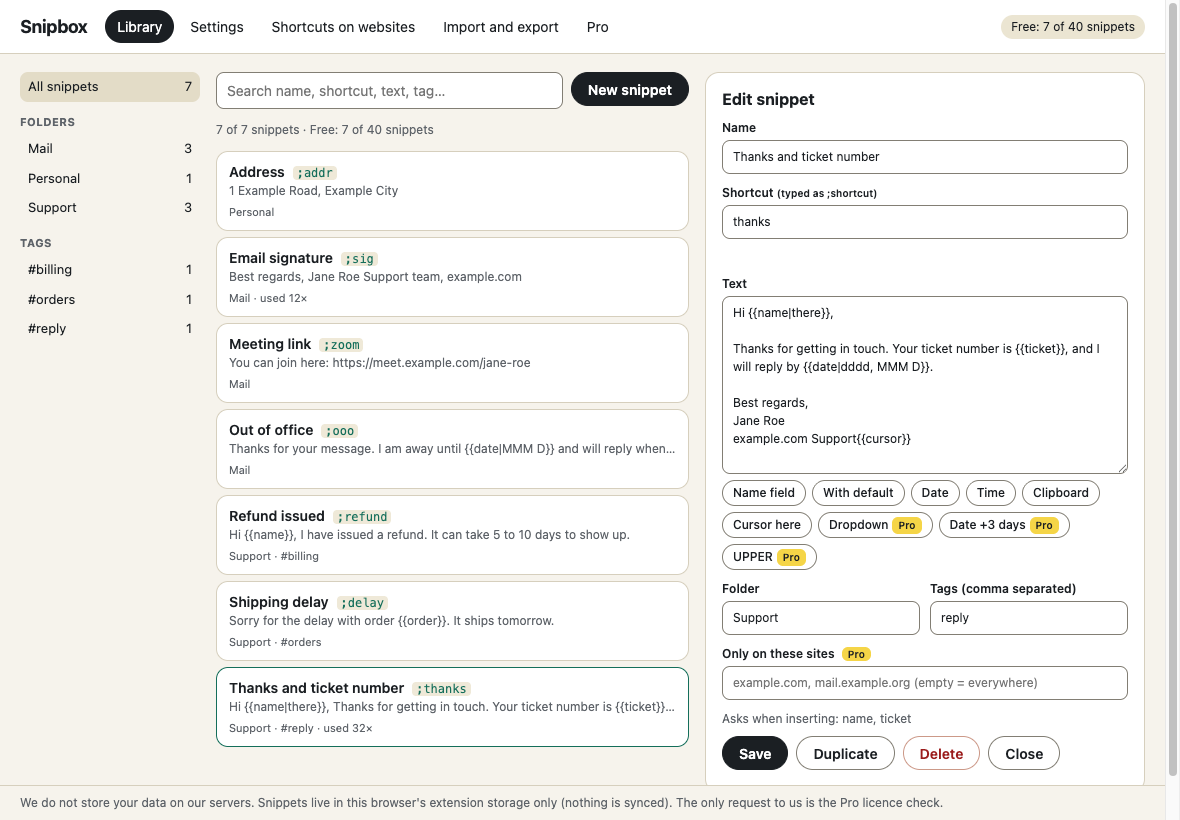Click the Tags input field
Image resolution: width=1180 pixels, height=820 pixels.
(x=1029, y=618)
